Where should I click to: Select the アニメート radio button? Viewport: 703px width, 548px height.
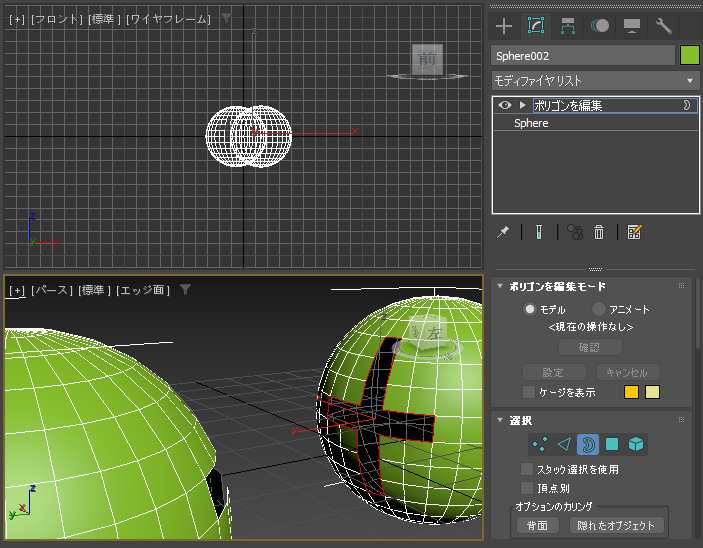click(x=599, y=309)
